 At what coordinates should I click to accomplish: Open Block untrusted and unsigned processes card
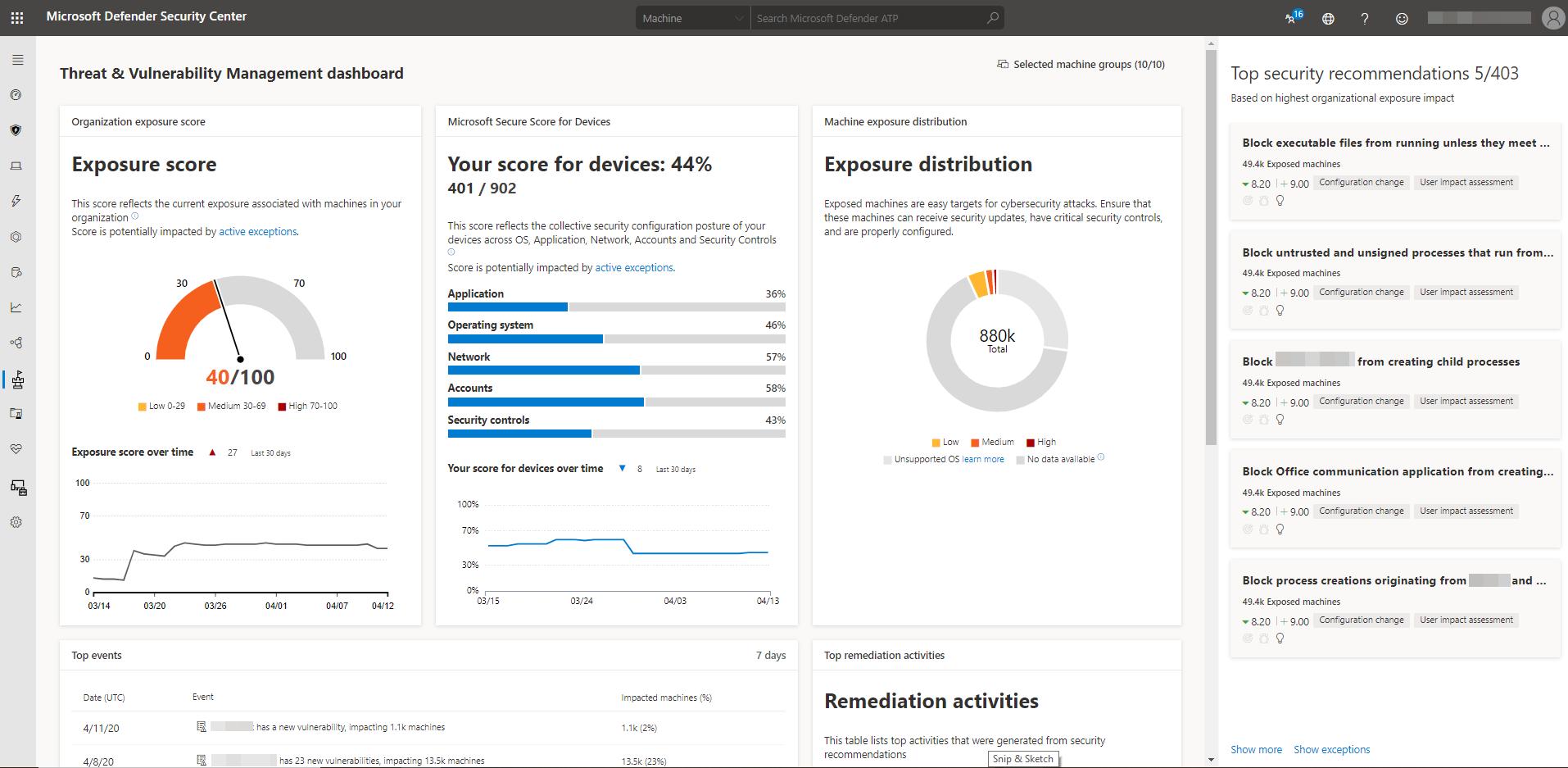tap(1395, 282)
